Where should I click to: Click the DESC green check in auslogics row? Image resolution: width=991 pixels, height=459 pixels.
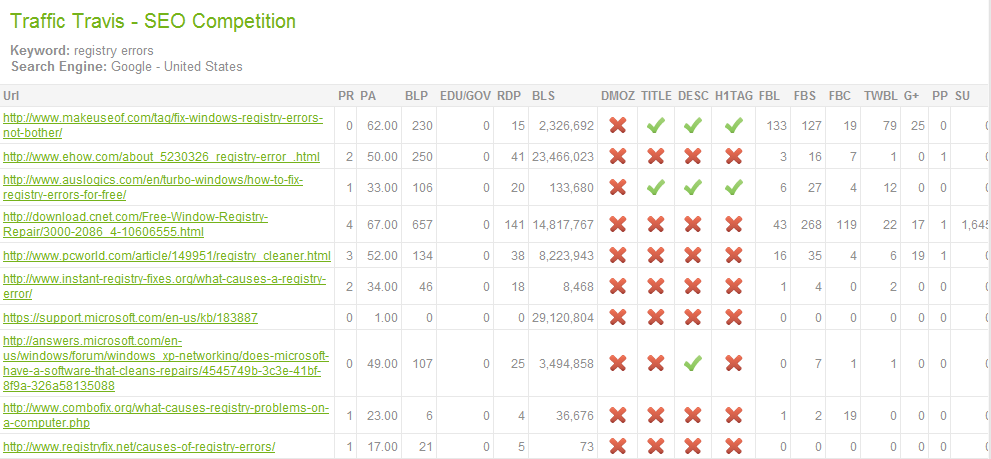tap(693, 187)
